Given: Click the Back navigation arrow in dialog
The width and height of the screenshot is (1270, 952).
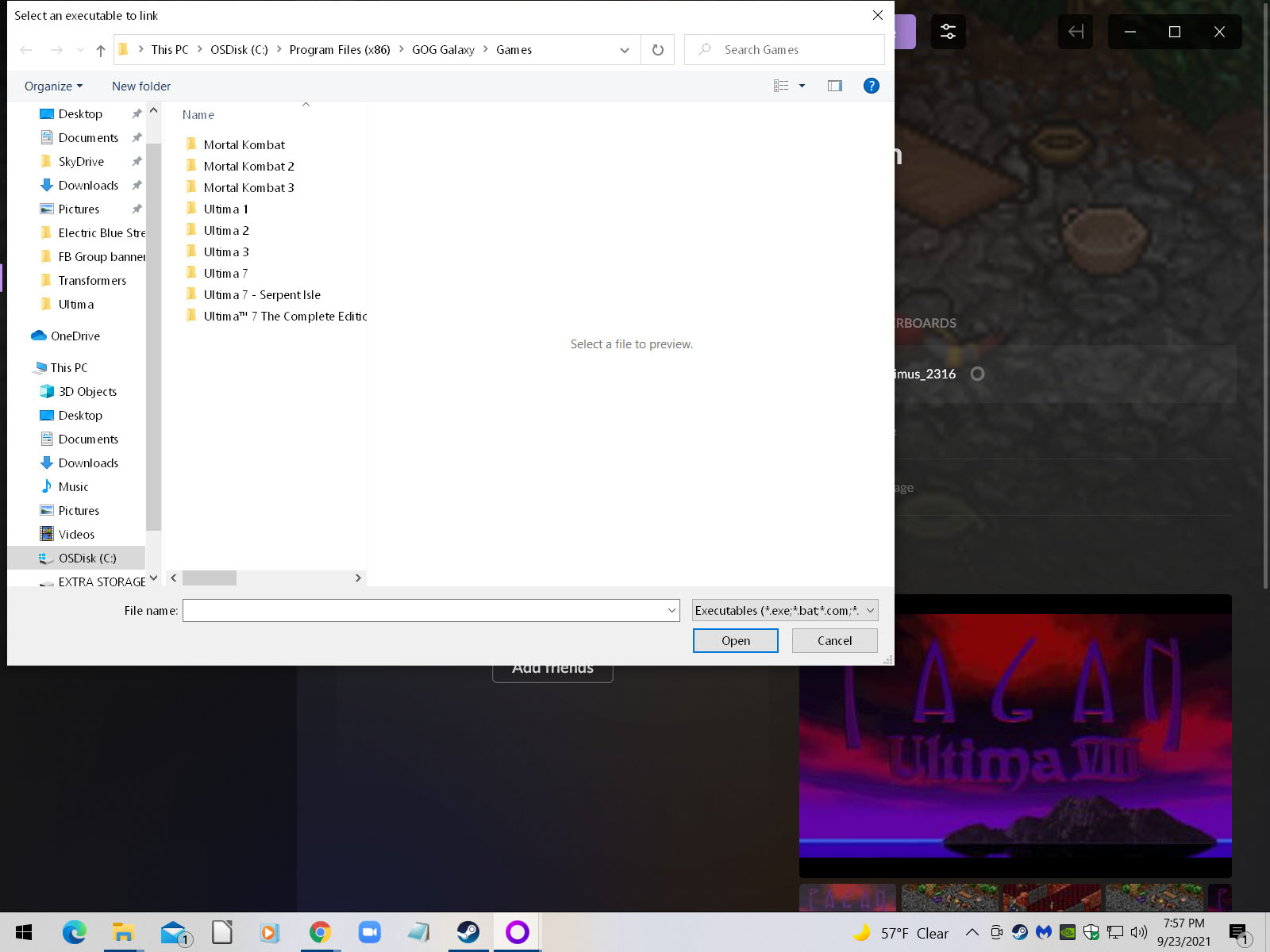Looking at the screenshot, I should point(26,50).
